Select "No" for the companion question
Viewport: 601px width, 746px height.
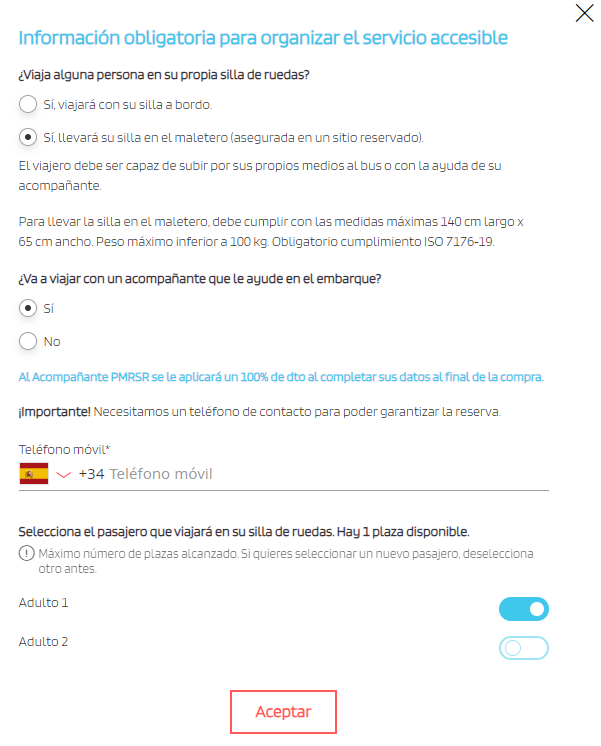29,342
